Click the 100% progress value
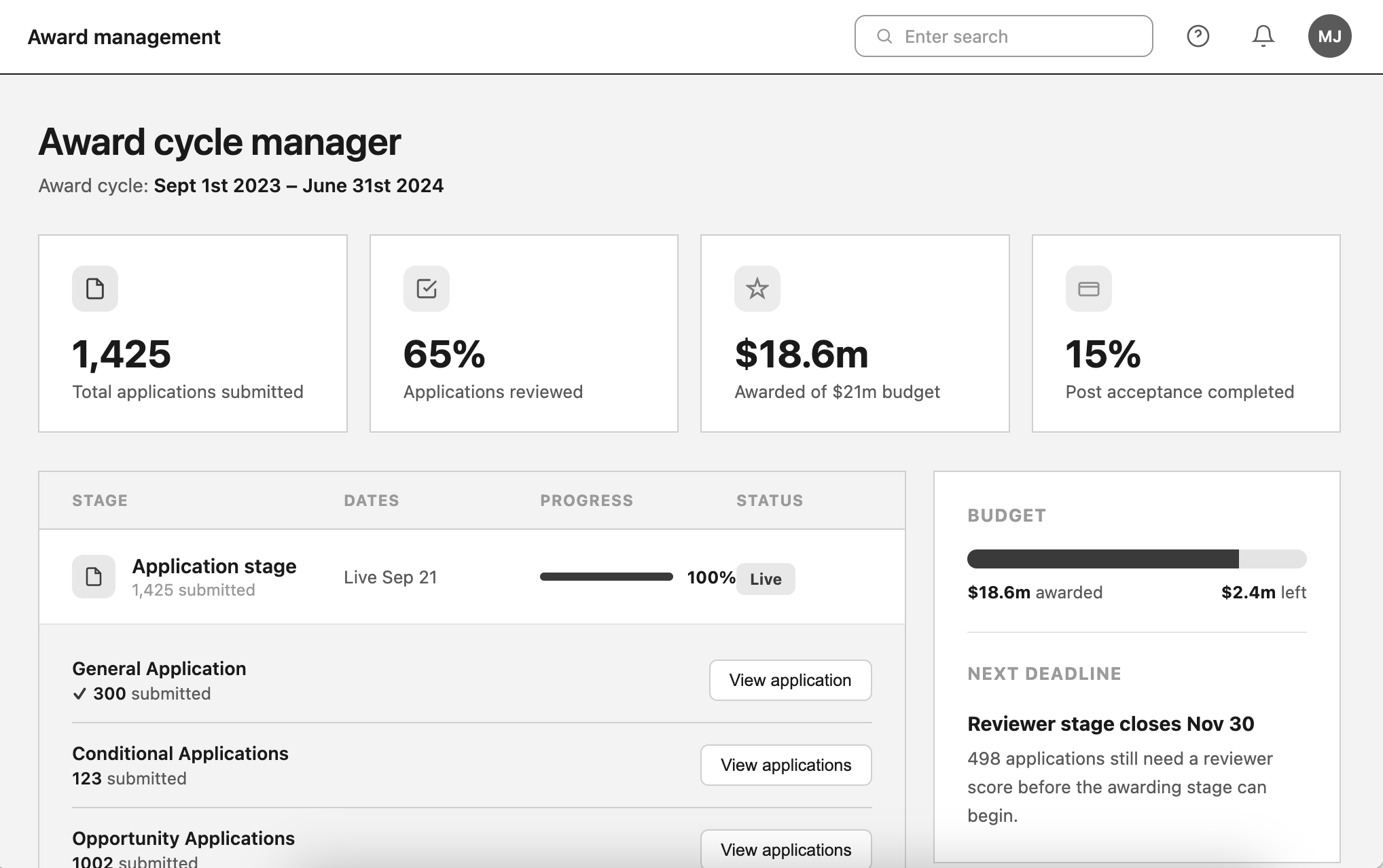The image size is (1383, 868). coord(711,577)
